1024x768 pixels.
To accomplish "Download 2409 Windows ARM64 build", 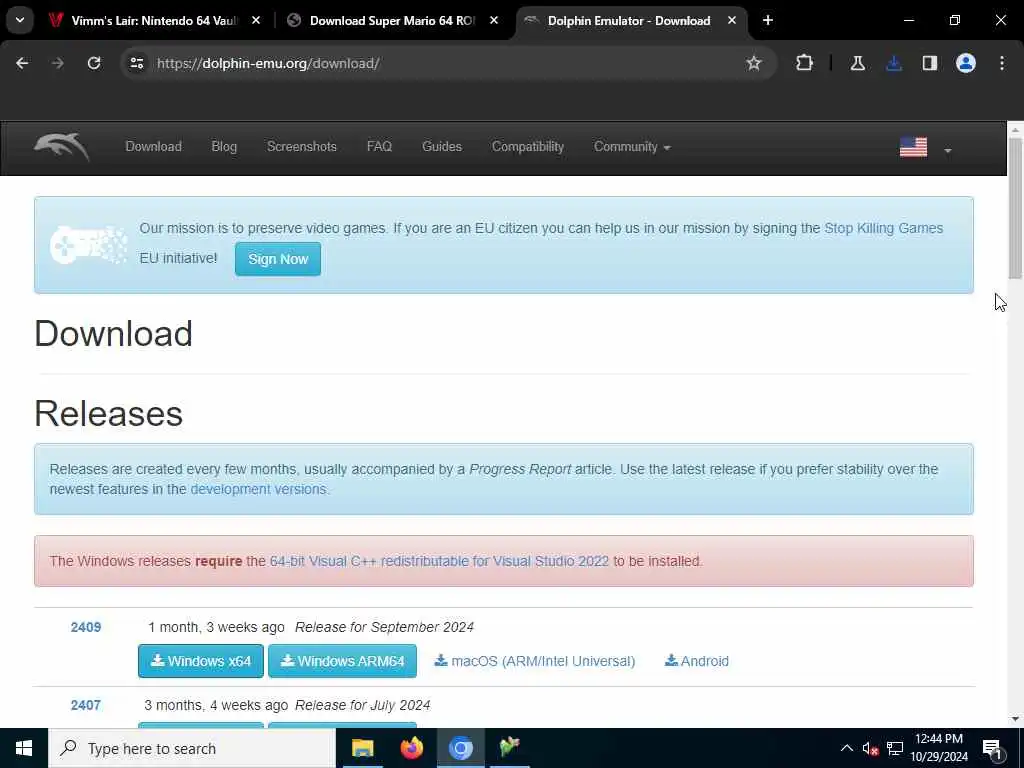I will (342, 661).
